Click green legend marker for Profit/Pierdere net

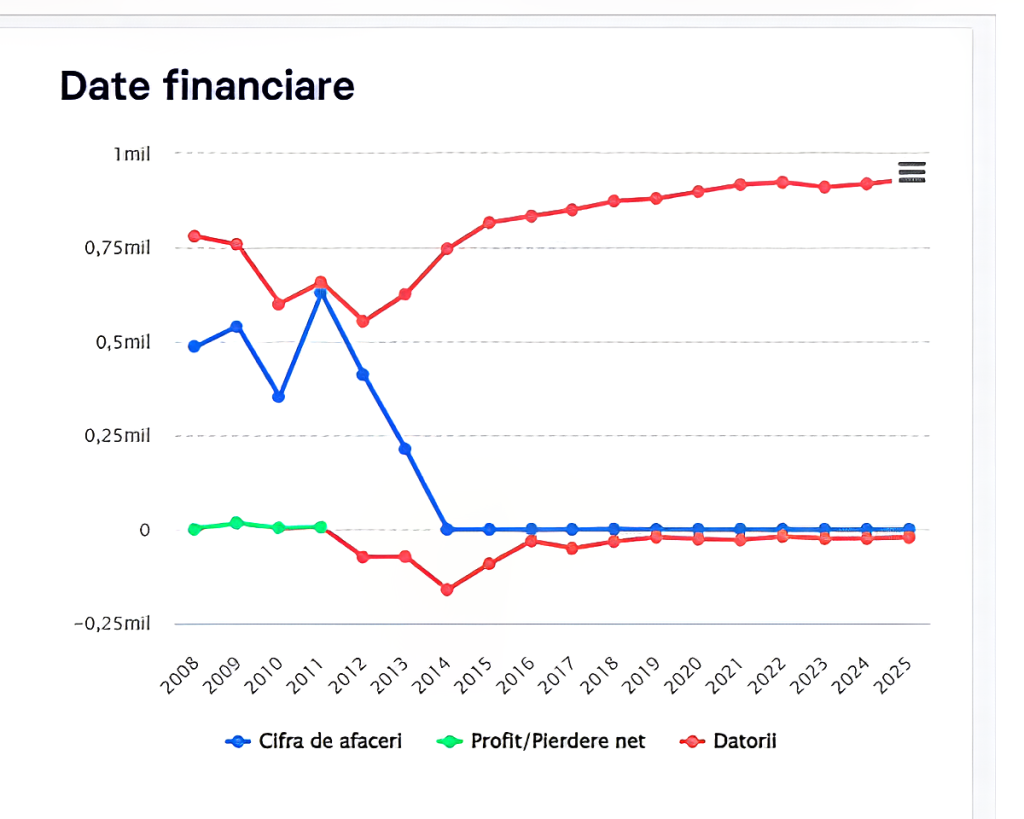click(x=449, y=742)
